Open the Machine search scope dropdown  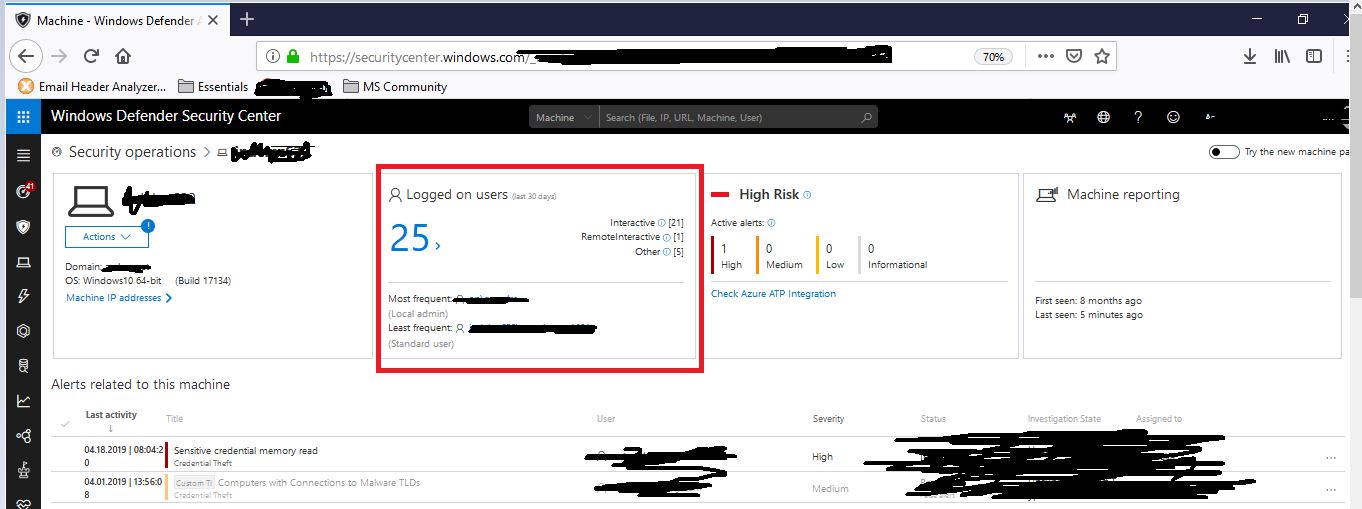point(564,117)
